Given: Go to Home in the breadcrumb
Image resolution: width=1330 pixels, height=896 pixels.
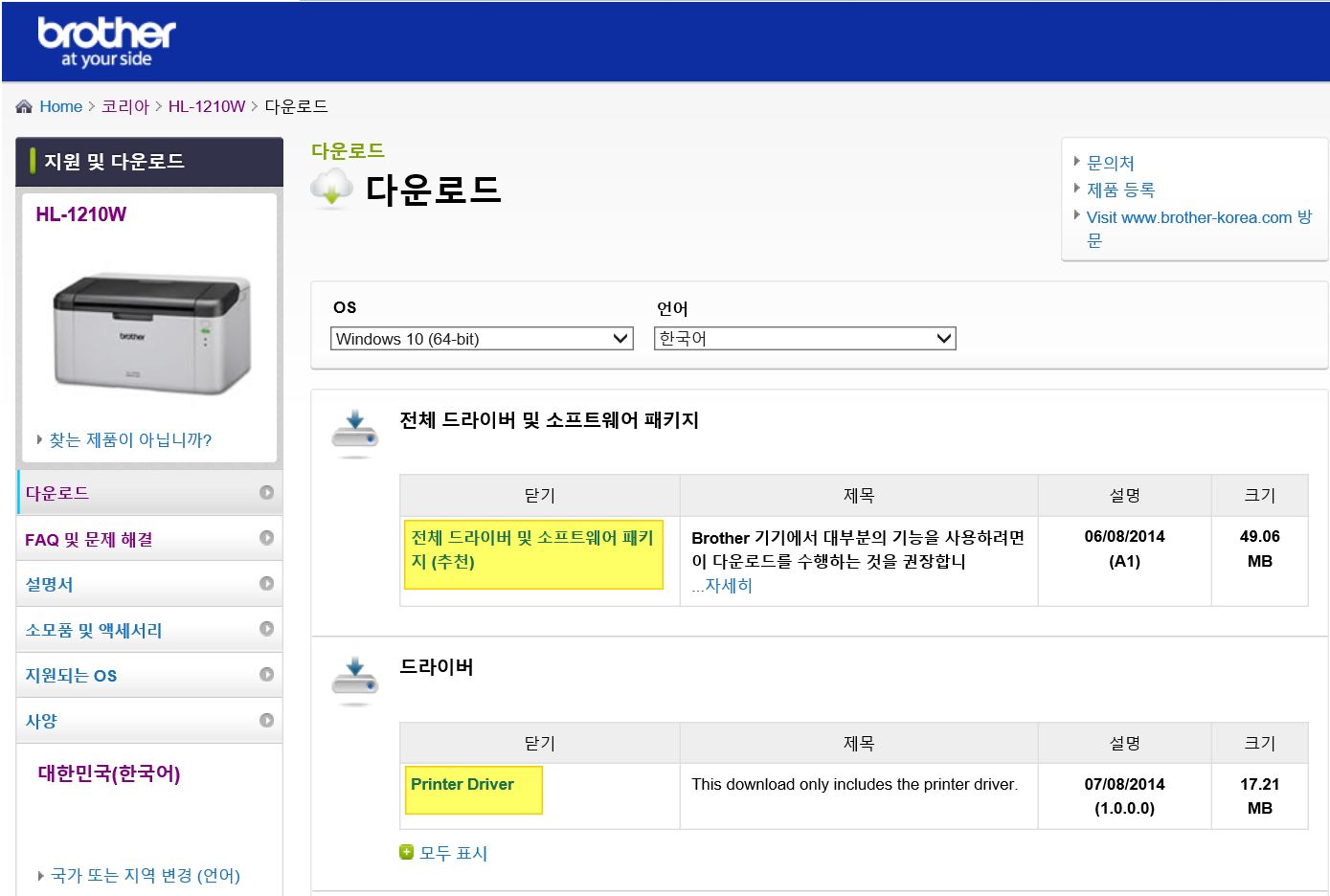Looking at the screenshot, I should click(61, 106).
